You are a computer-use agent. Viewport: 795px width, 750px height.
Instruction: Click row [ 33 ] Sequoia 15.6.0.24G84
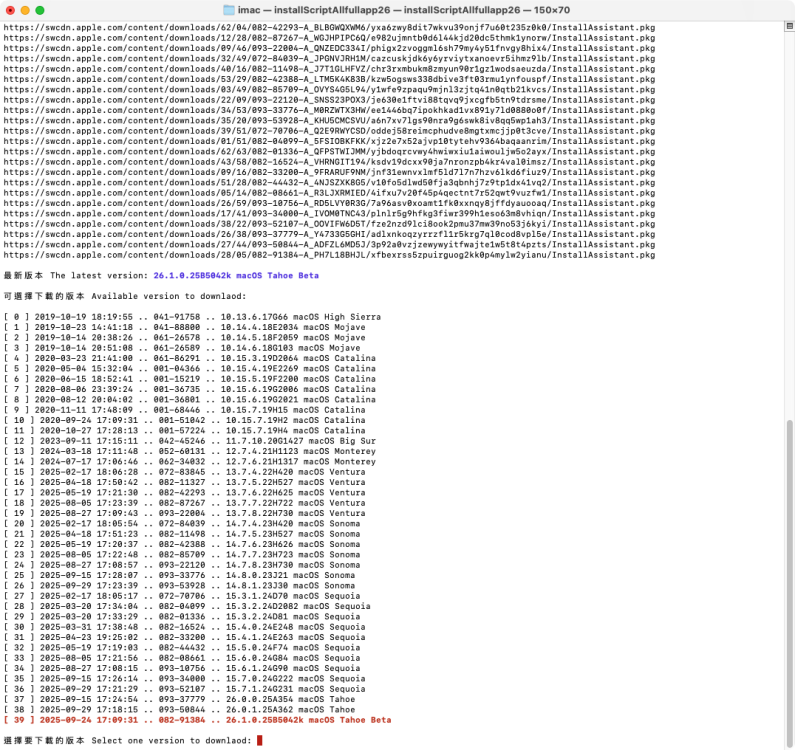click(182, 658)
